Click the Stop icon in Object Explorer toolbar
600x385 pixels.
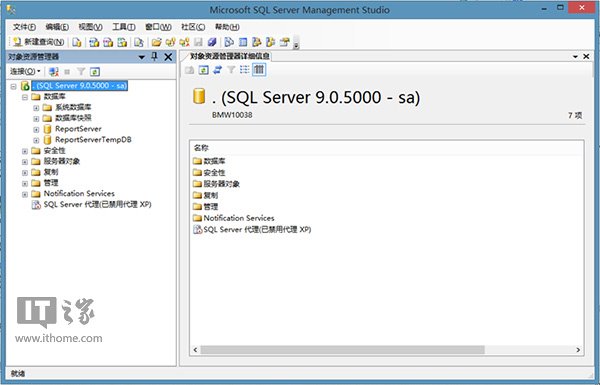tap(67, 72)
